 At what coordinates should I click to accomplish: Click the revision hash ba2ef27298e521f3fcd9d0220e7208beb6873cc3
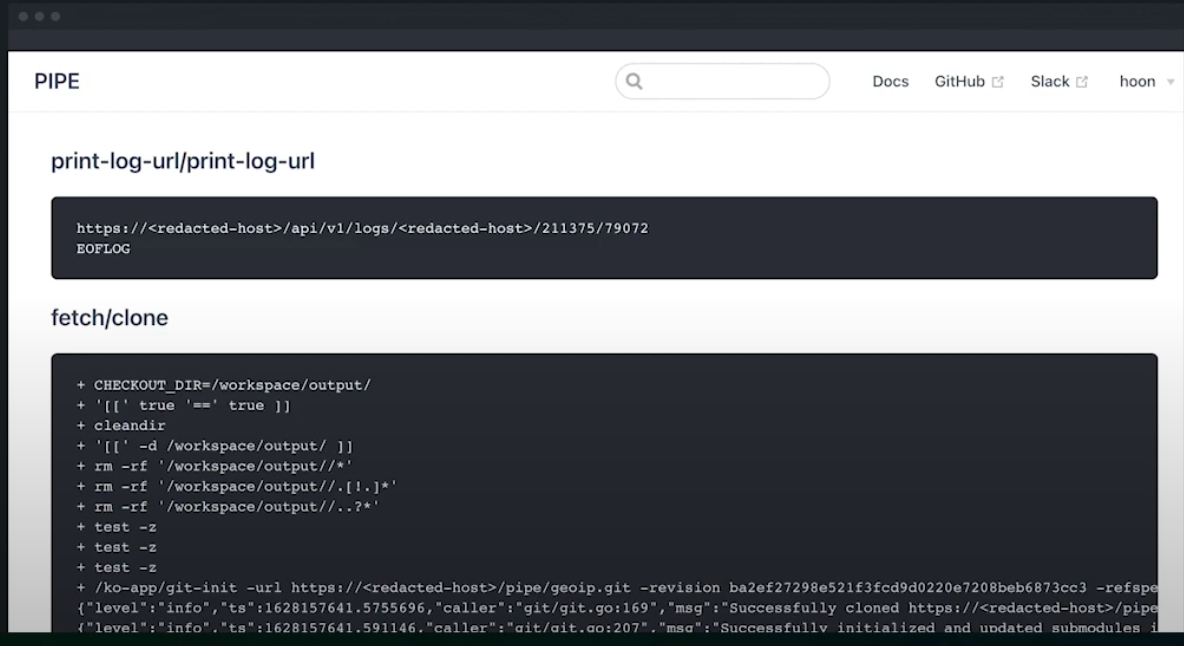coord(908,588)
